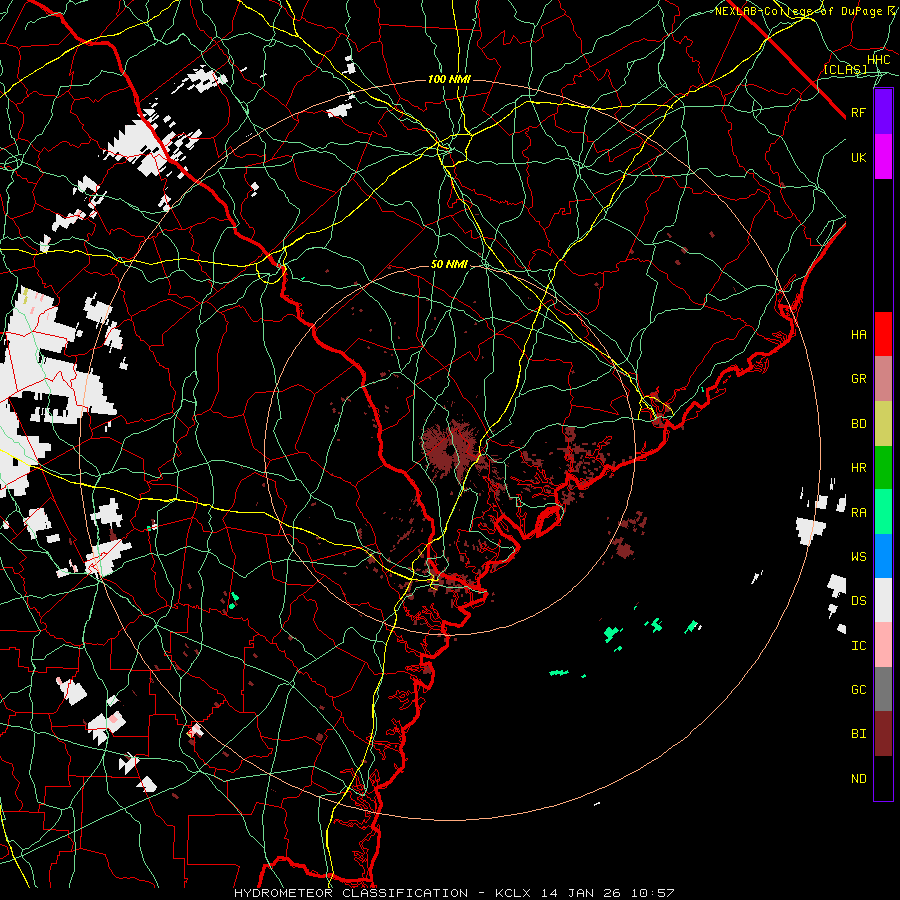
Task: Click the circular biological echo cluster at radar center
Action: pos(451,449)
